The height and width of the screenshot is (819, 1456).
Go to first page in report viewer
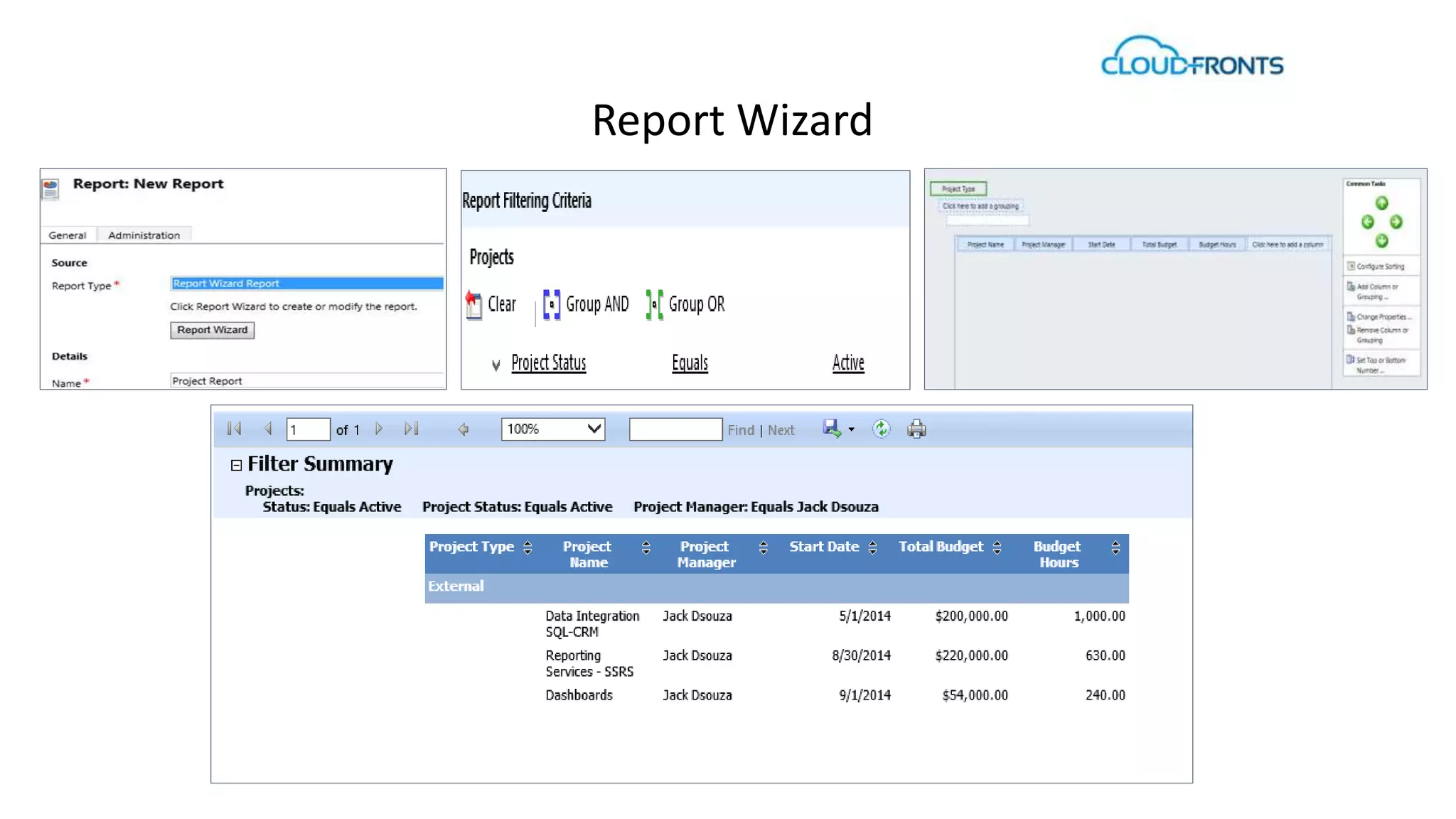point(235,429)
